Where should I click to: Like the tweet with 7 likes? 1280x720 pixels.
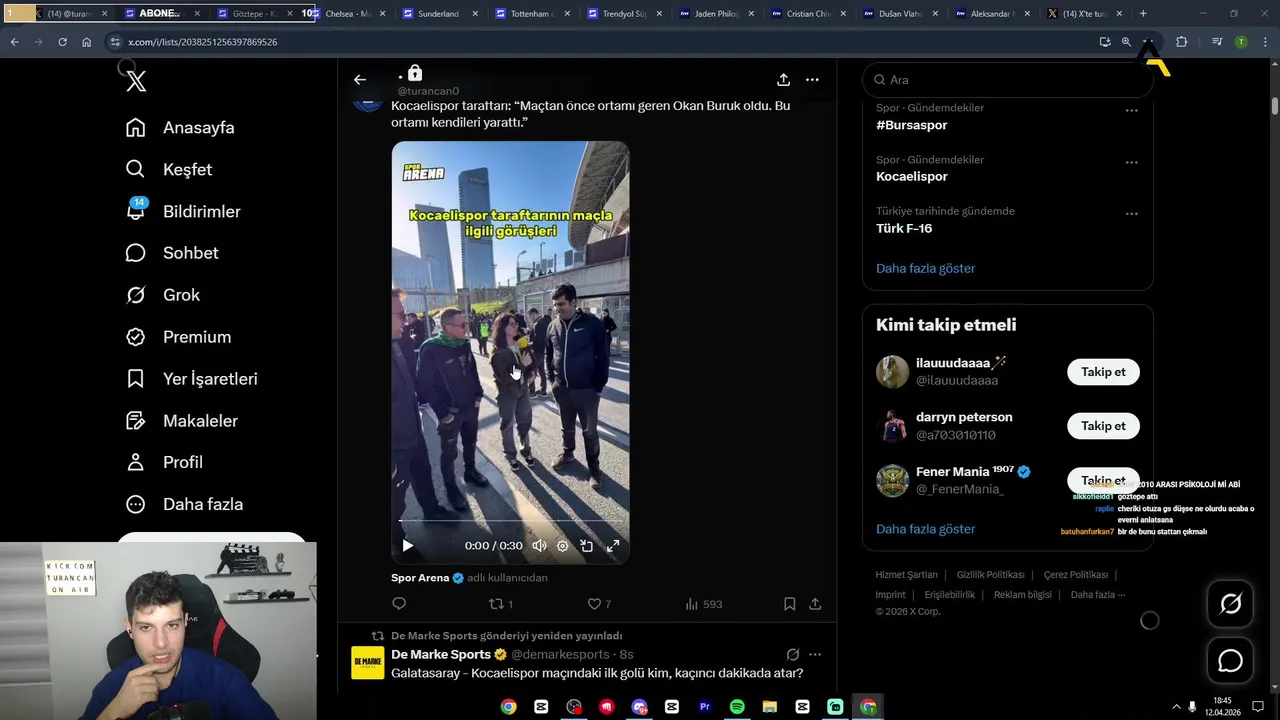[x=599, y=604]
